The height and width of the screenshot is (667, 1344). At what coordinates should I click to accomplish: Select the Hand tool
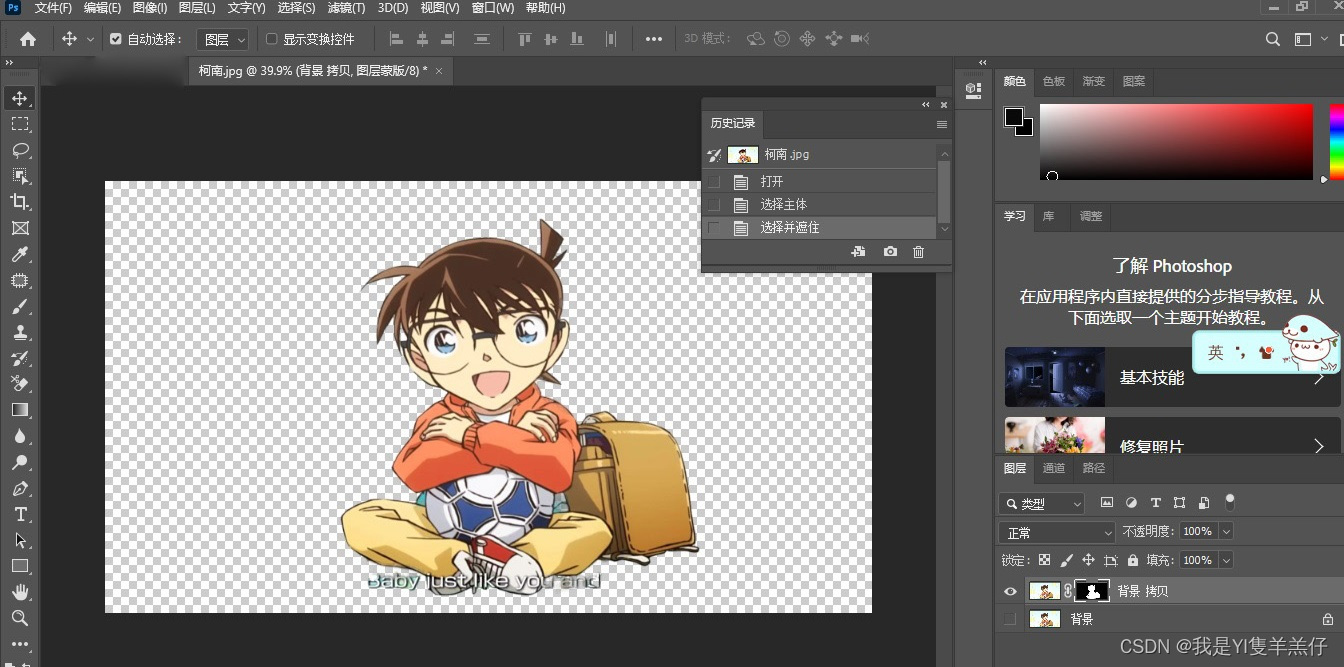20,592
